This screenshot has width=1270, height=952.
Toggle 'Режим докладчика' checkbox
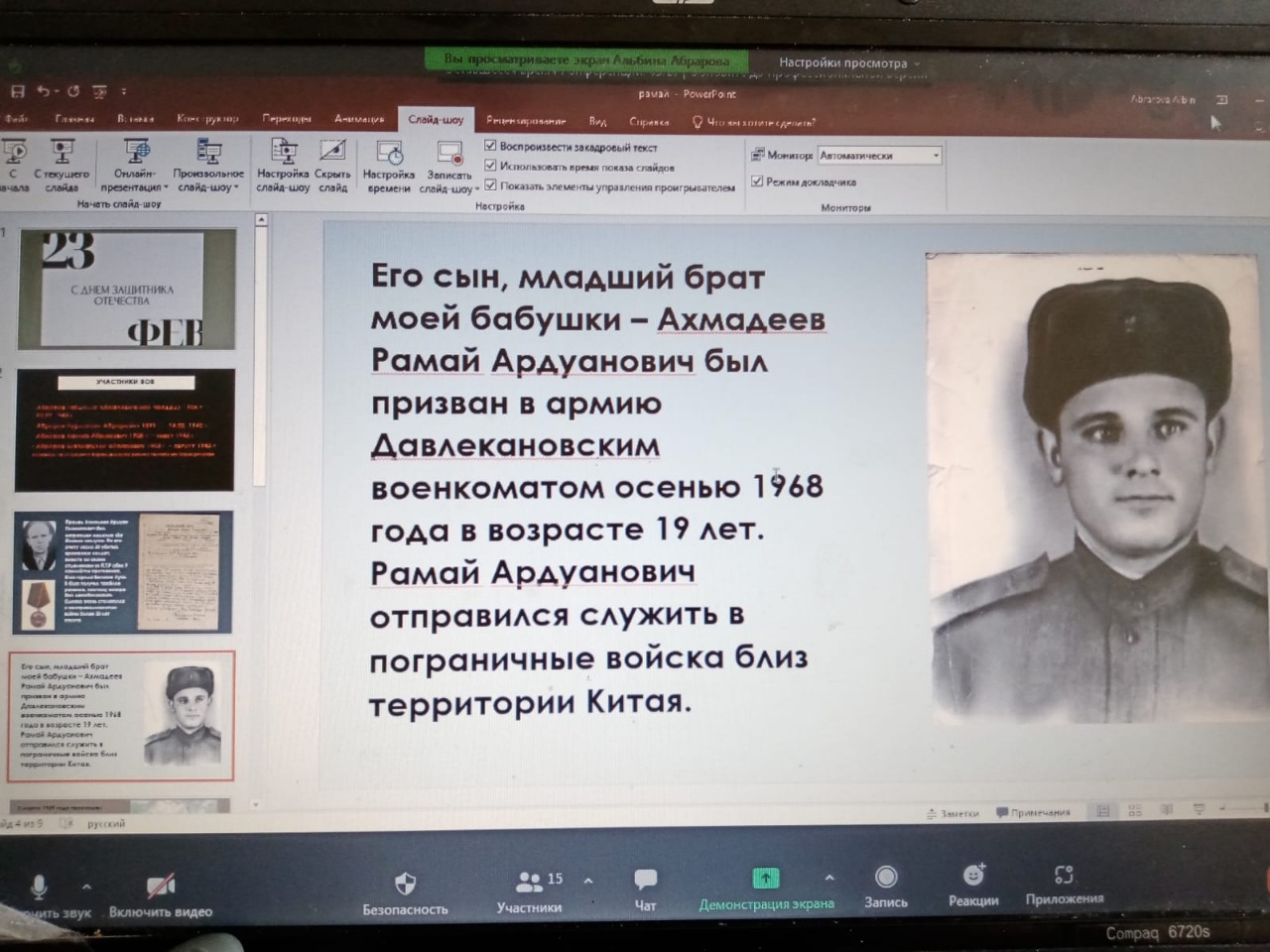pos(757,180)
